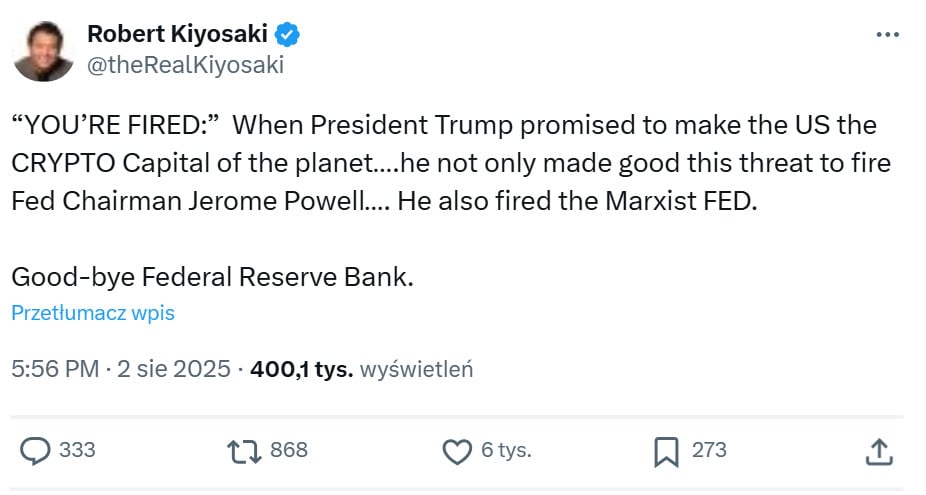Share the post via the upload arrow icon
Viewport: 926px width, 495px height.
click(x=878, y=451)
